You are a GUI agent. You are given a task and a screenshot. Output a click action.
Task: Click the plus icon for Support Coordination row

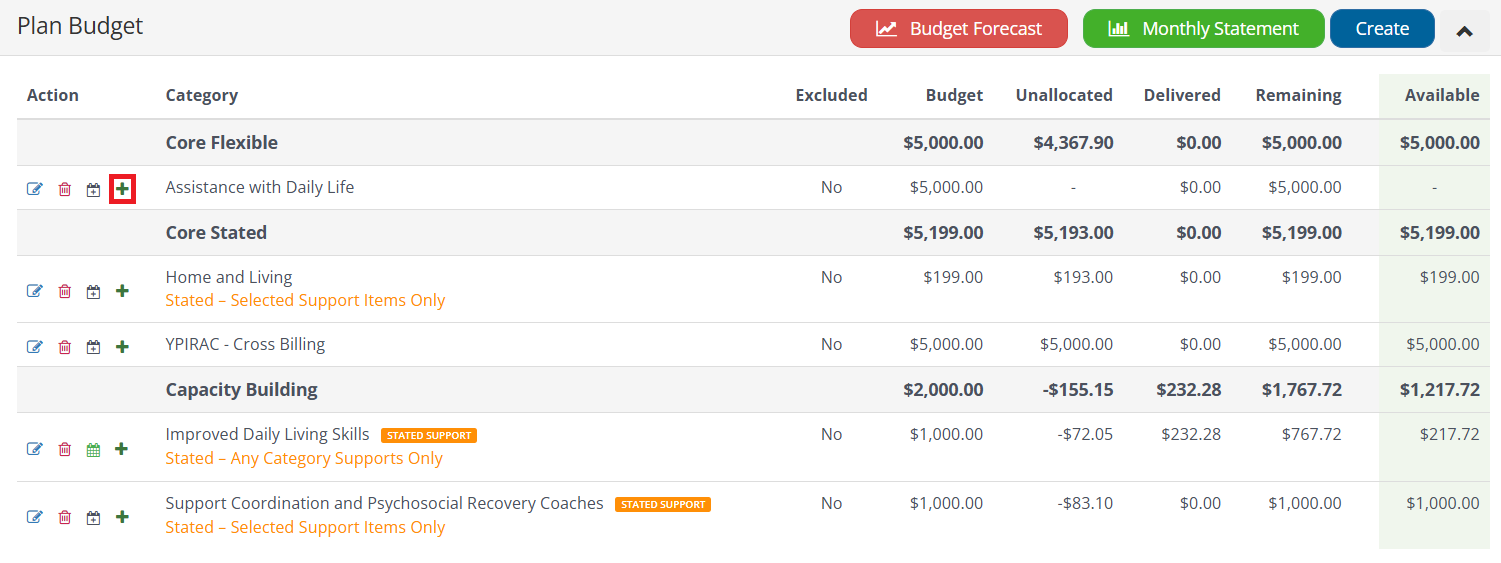122,517
